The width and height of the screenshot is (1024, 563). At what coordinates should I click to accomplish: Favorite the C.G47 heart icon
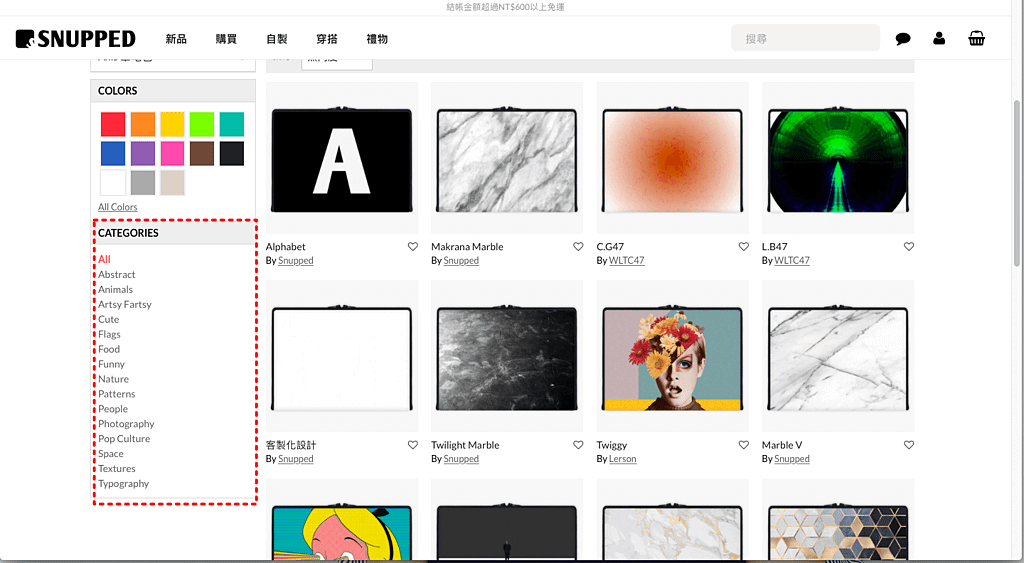[x=743, y=246]
